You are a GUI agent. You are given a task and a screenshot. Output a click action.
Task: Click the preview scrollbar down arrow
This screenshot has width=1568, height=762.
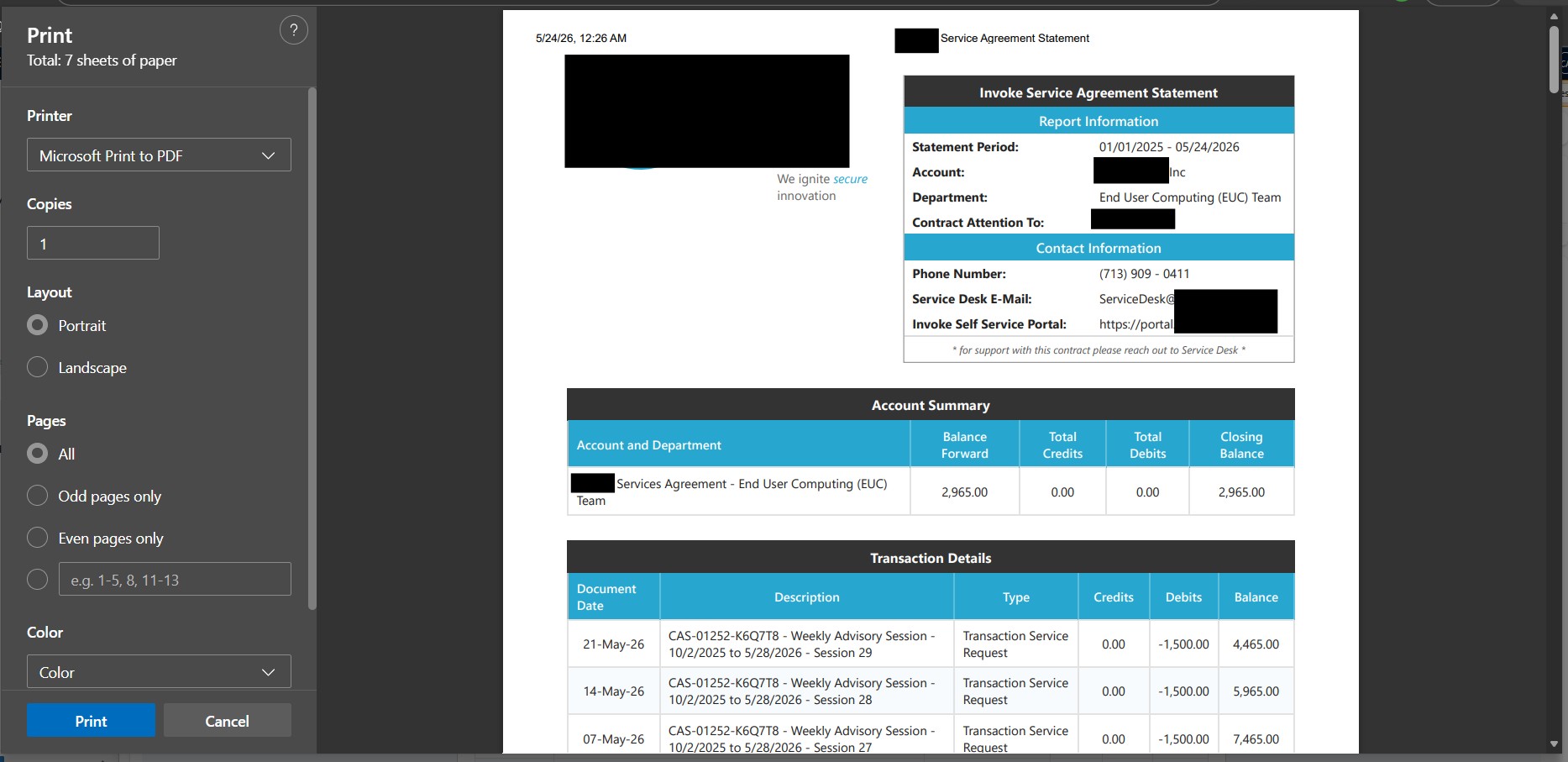click(1554, 744)
